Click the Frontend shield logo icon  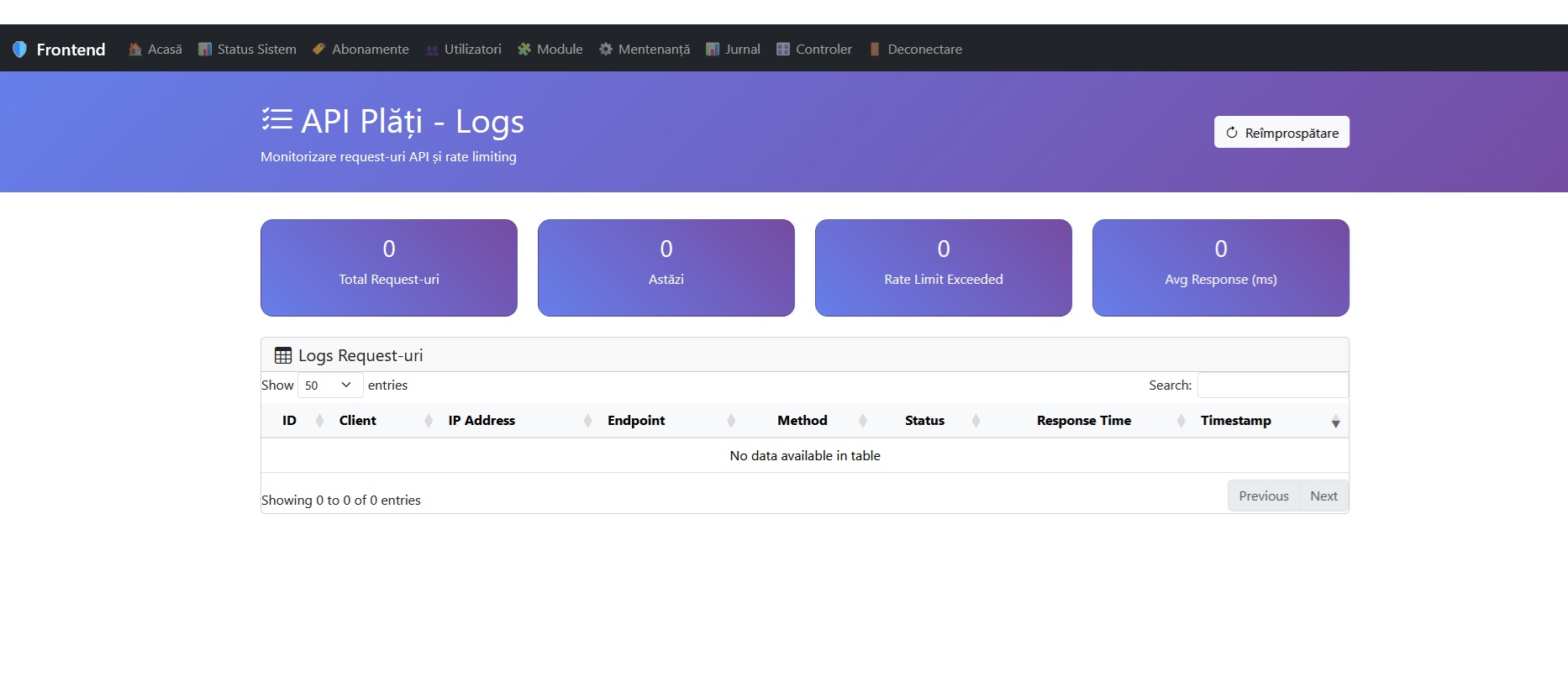(20, 50)
